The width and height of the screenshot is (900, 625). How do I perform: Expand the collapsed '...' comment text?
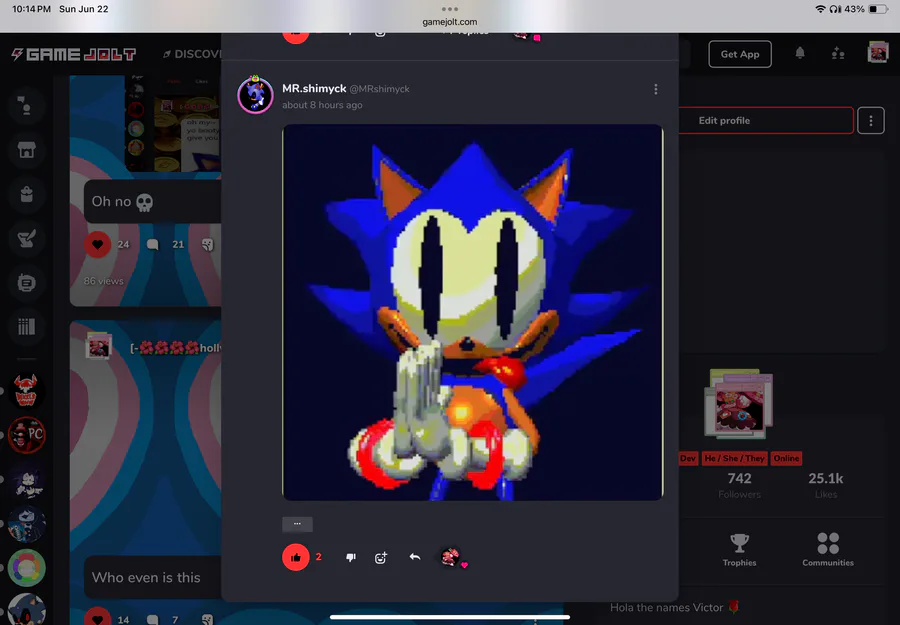297,524
